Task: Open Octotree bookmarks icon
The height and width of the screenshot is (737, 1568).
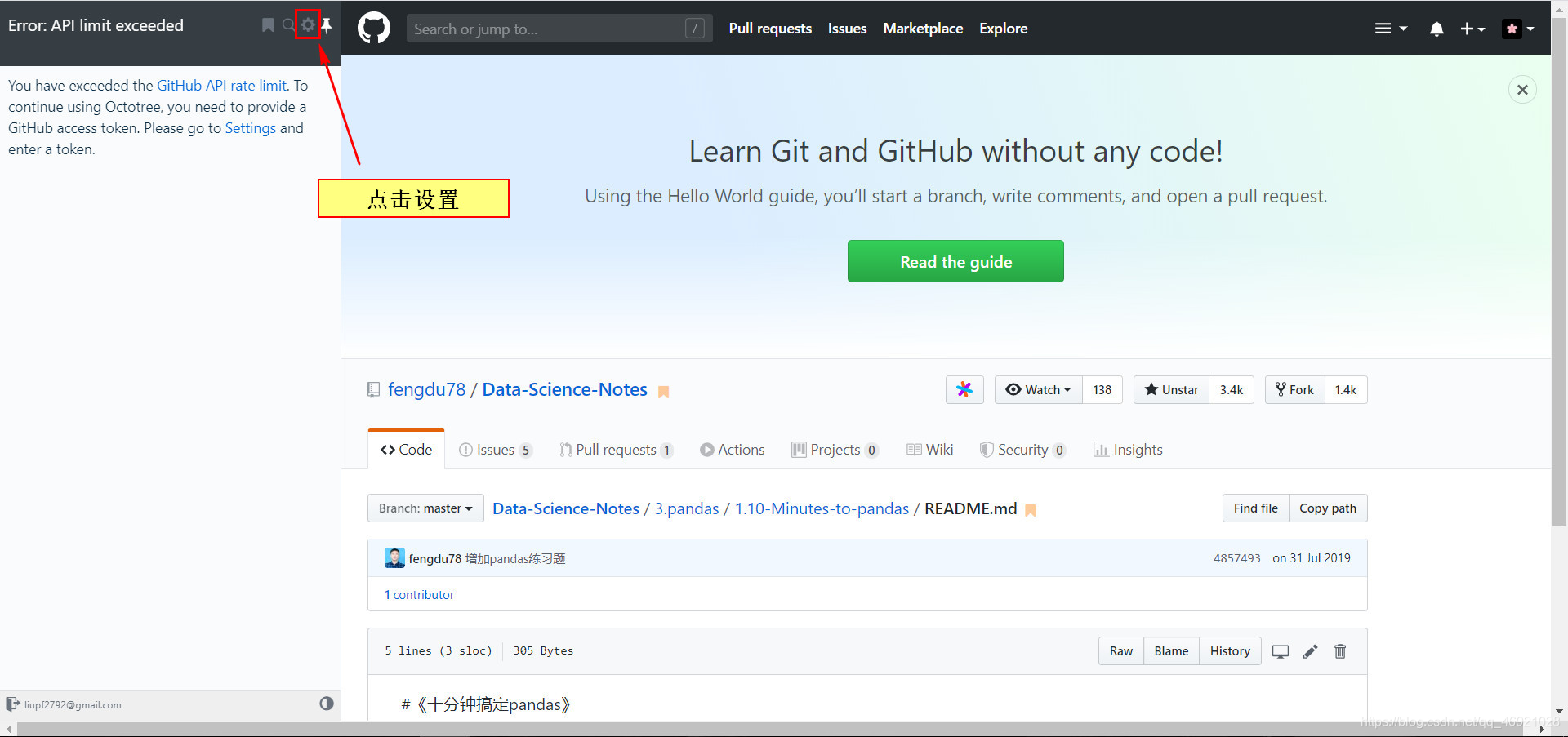Action: click(x=268, y=25)
